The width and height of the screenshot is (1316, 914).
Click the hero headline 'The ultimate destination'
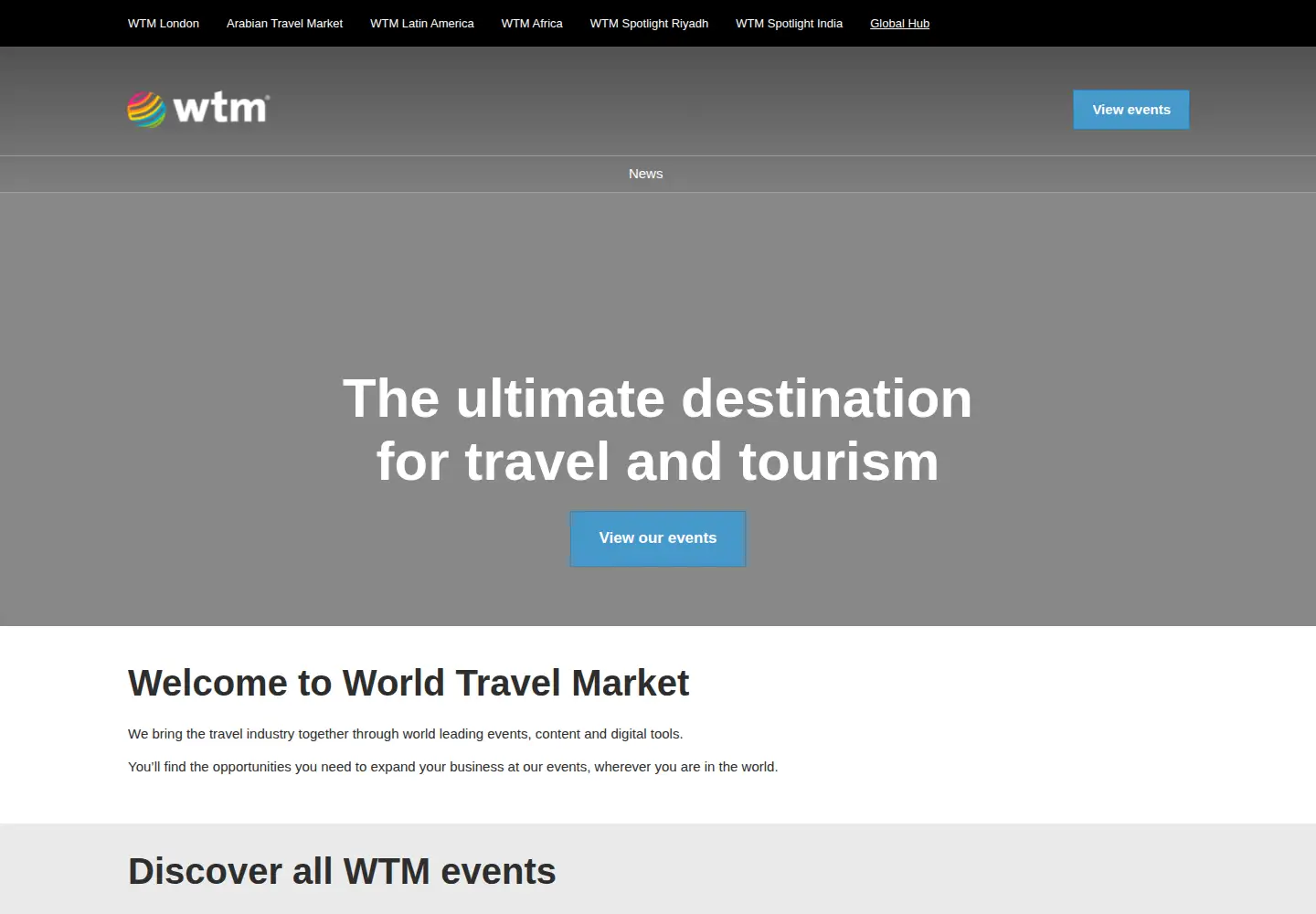(658, 399)
